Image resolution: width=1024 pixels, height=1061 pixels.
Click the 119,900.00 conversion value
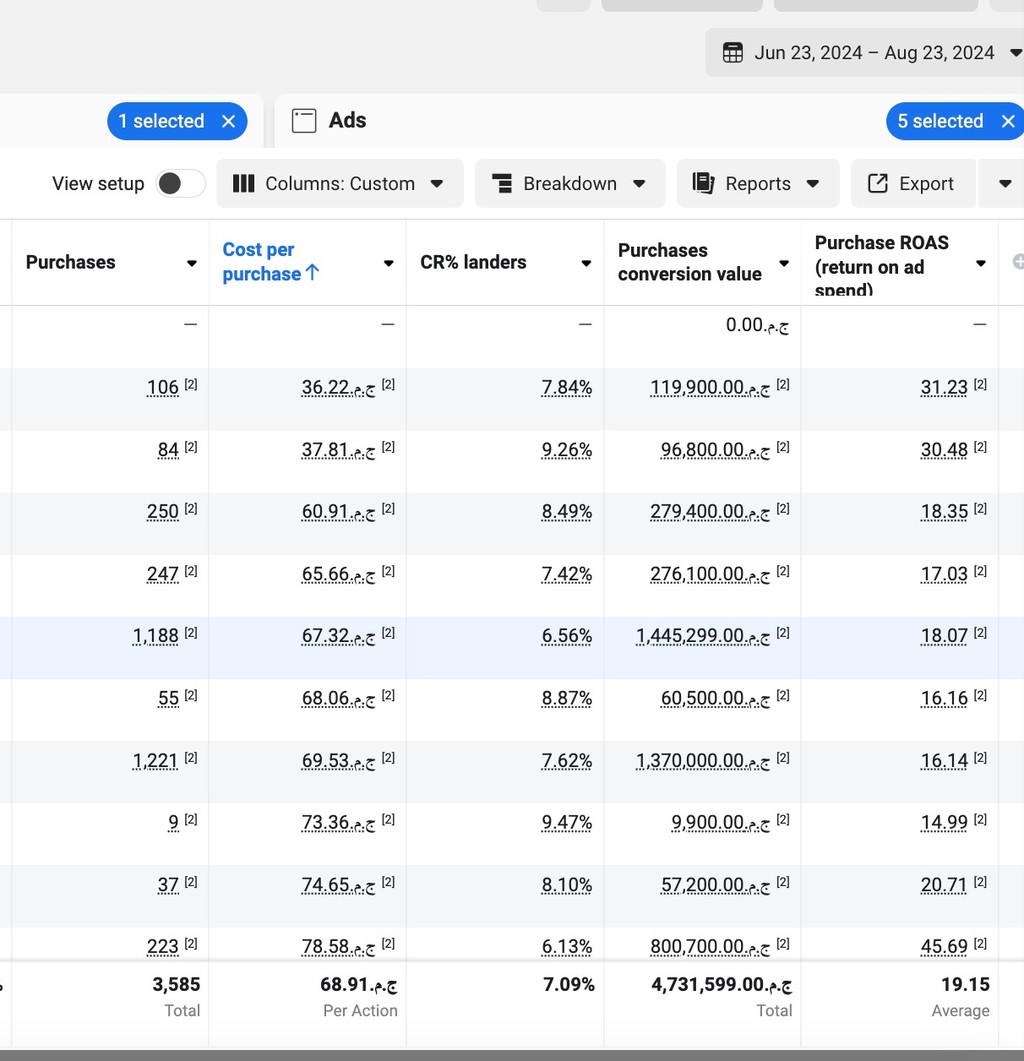pyautogui.click(x=710, y=388)
